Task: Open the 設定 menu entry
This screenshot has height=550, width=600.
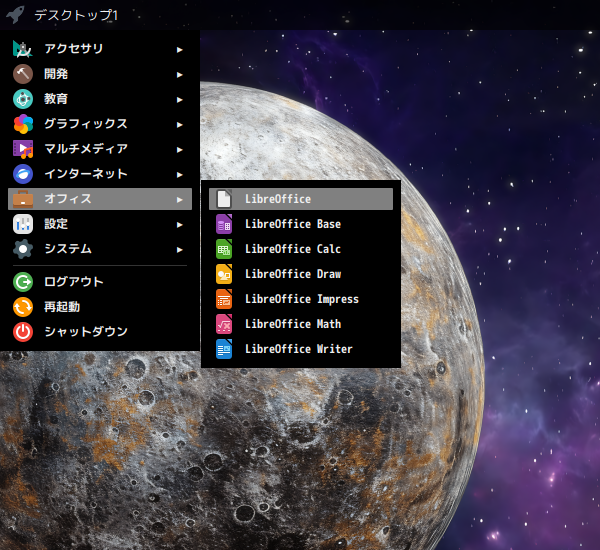Action: tap(56, 224)
